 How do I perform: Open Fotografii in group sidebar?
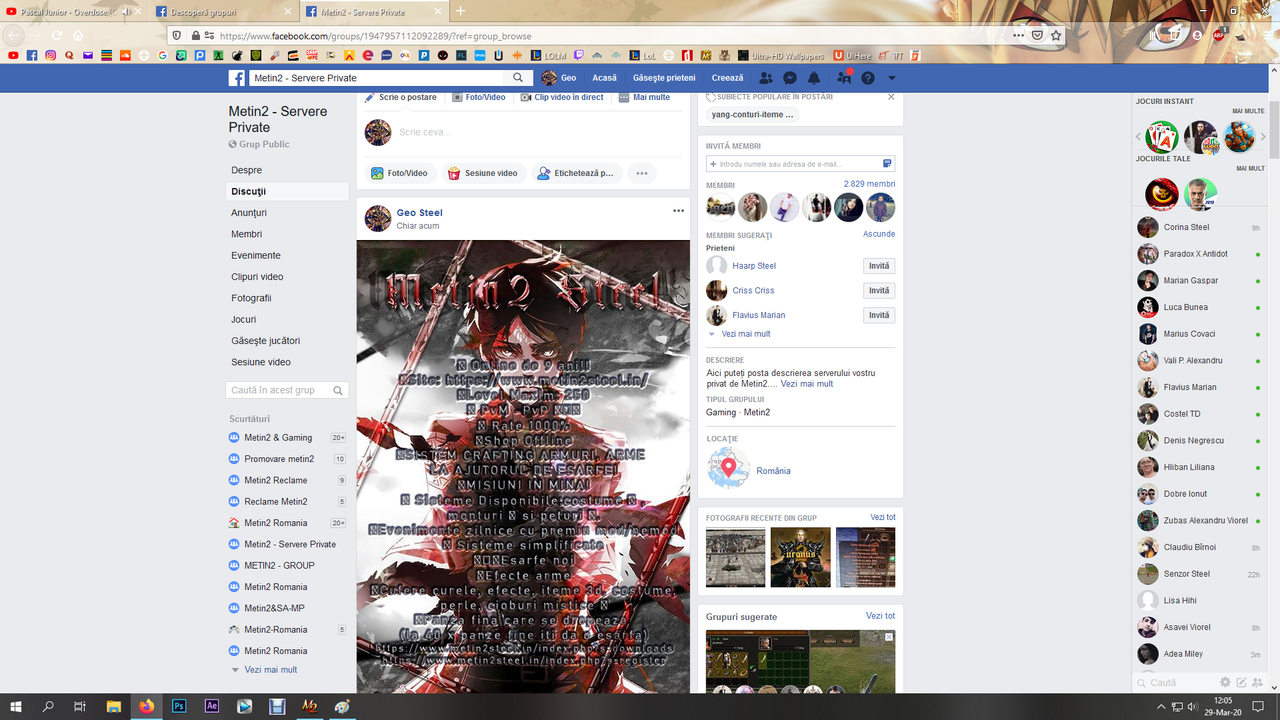point(251,298)
